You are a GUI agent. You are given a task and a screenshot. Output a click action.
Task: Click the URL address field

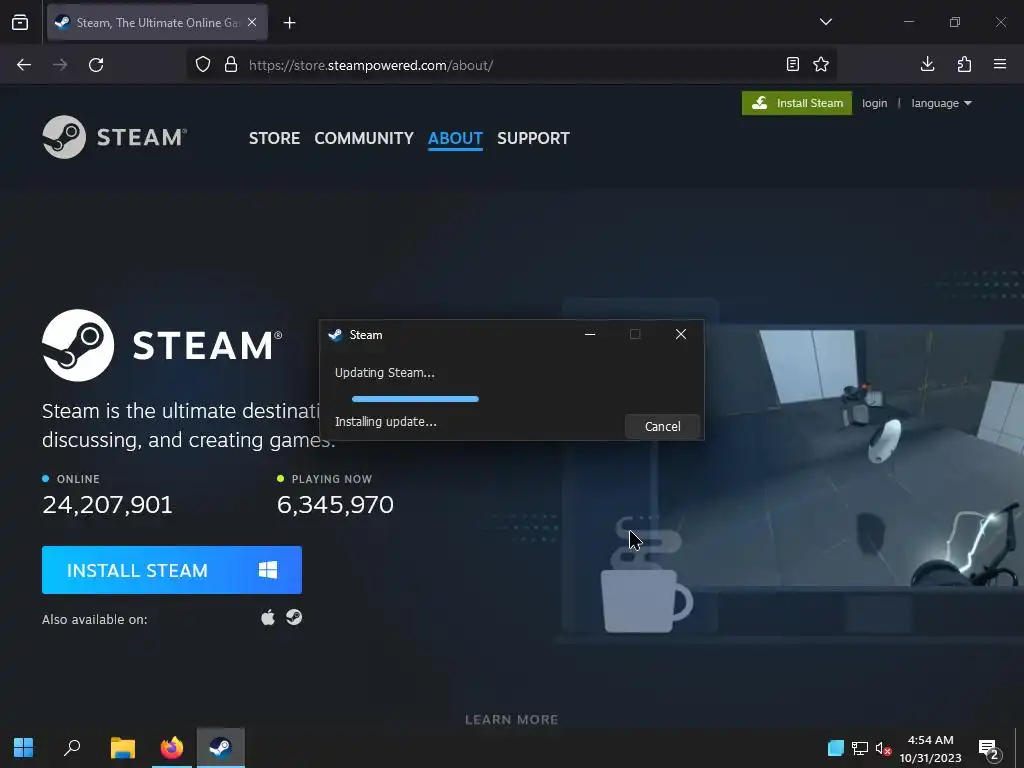click(509, 65)
